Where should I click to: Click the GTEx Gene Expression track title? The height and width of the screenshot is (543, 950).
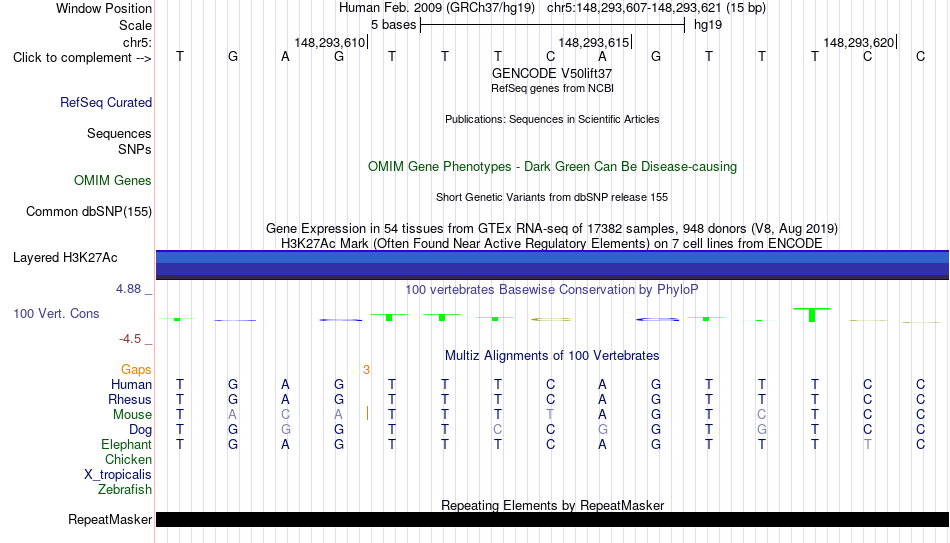(552, 228)
